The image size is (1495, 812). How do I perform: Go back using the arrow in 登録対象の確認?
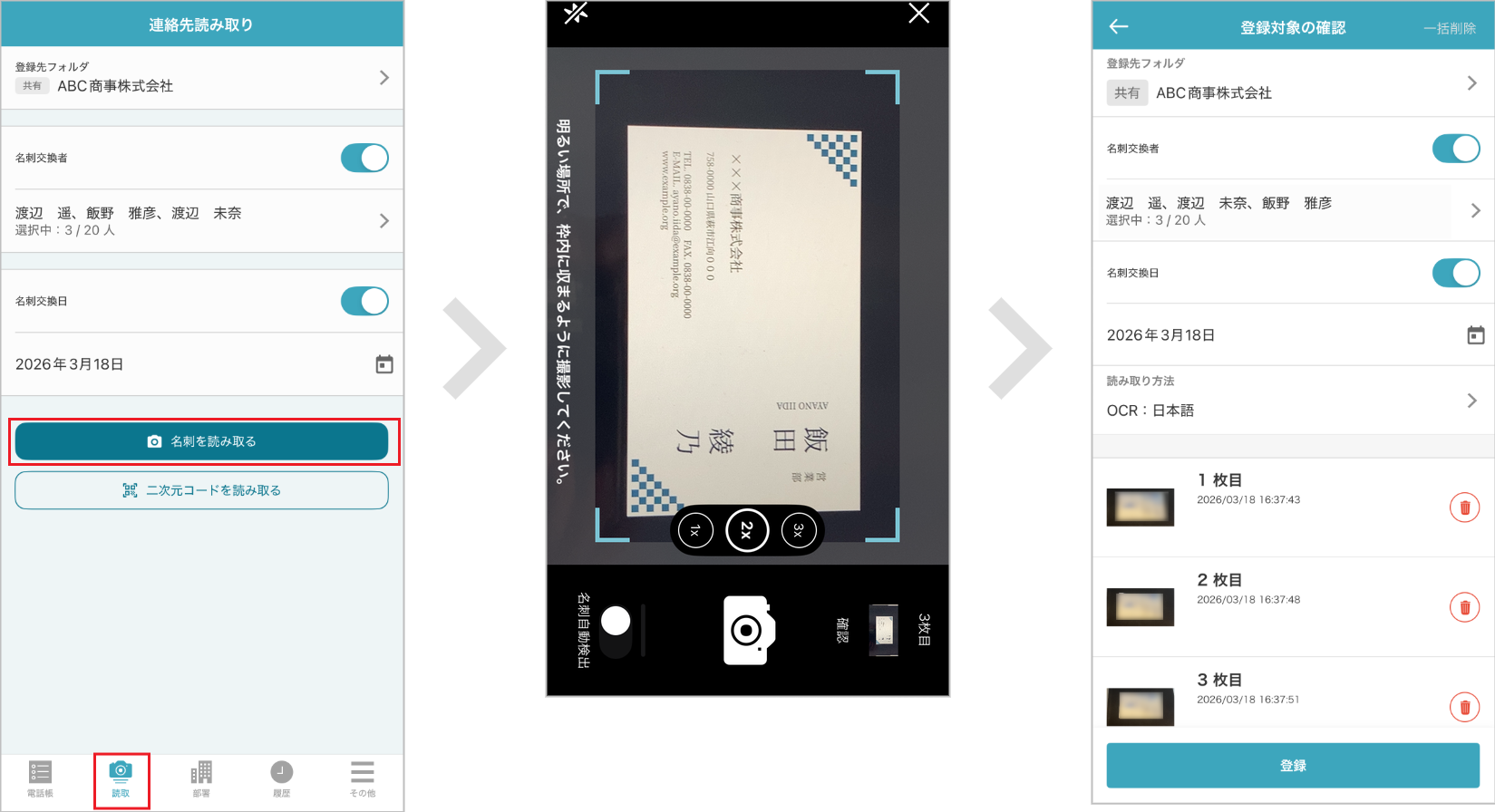[x=1119, y=27]
